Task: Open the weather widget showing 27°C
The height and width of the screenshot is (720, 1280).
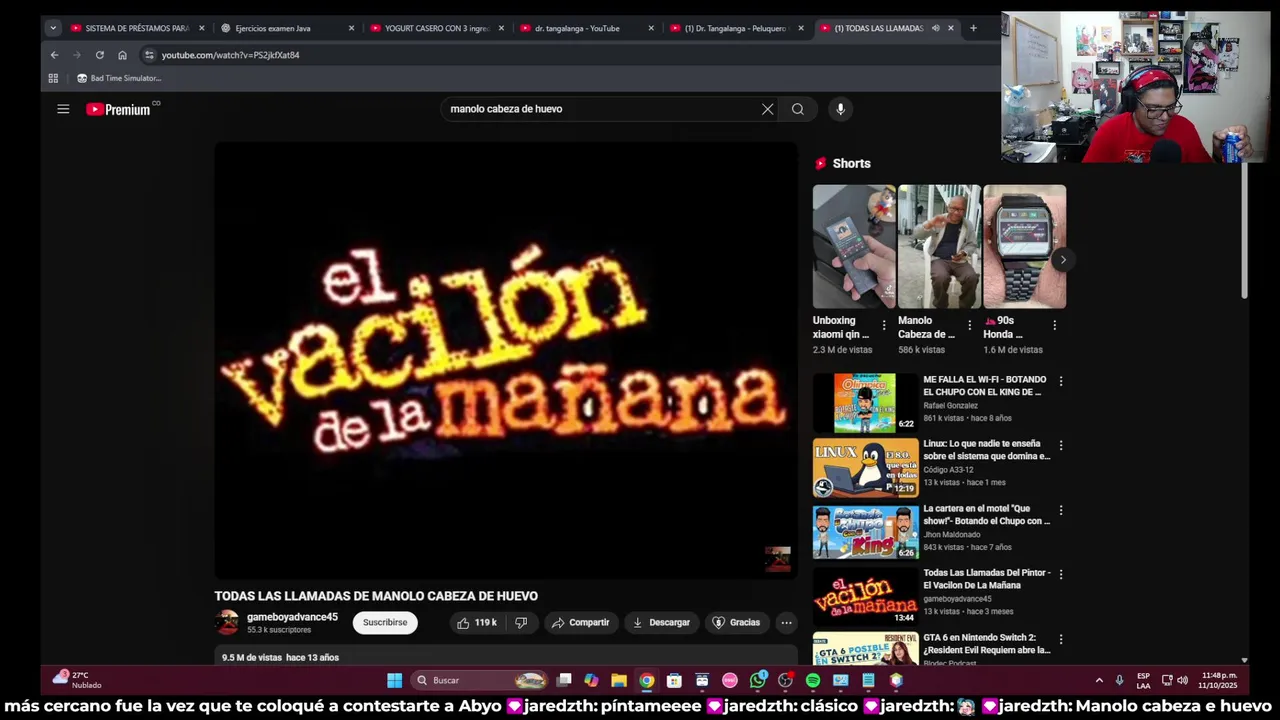Action: click(78, 680)
